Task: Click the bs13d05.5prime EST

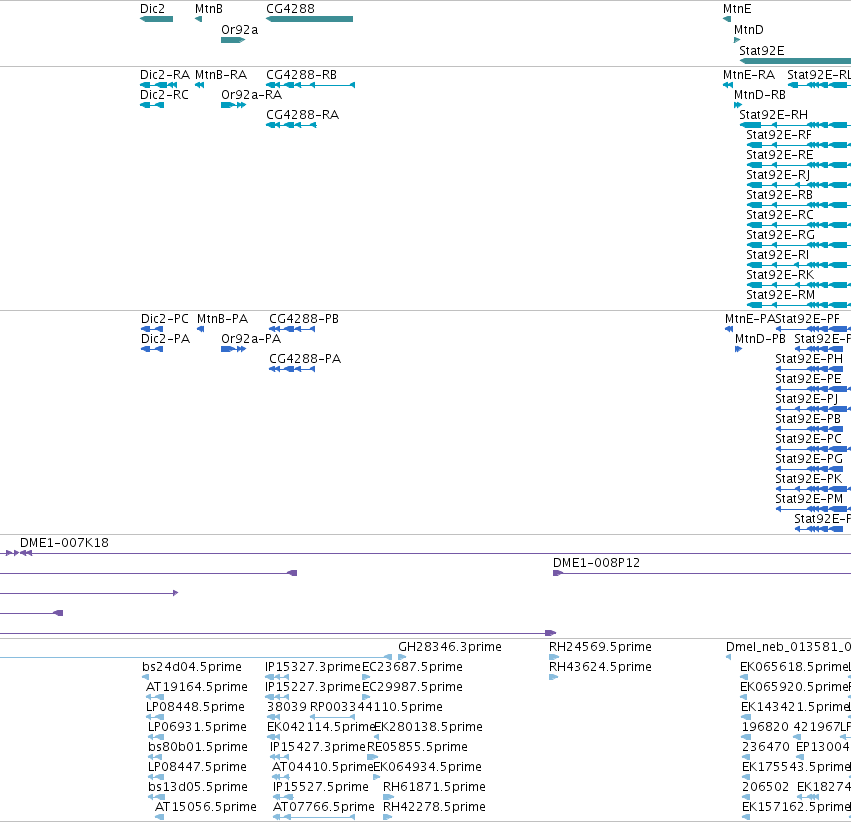Action: tap(156, 797)
